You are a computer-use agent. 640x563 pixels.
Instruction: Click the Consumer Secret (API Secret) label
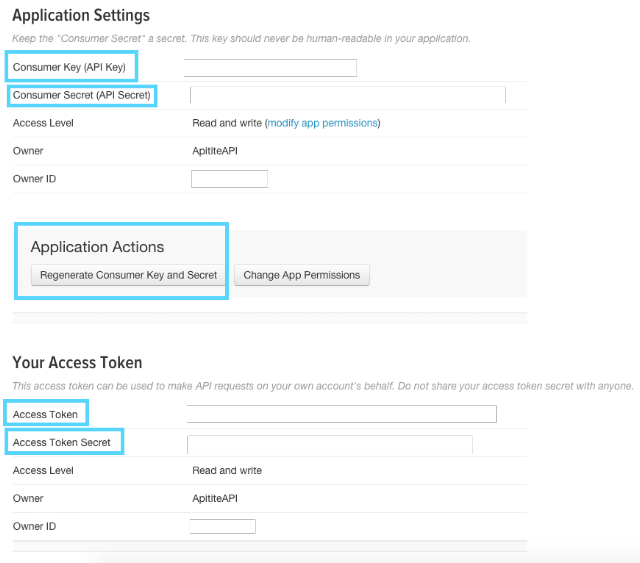(82, 95)
